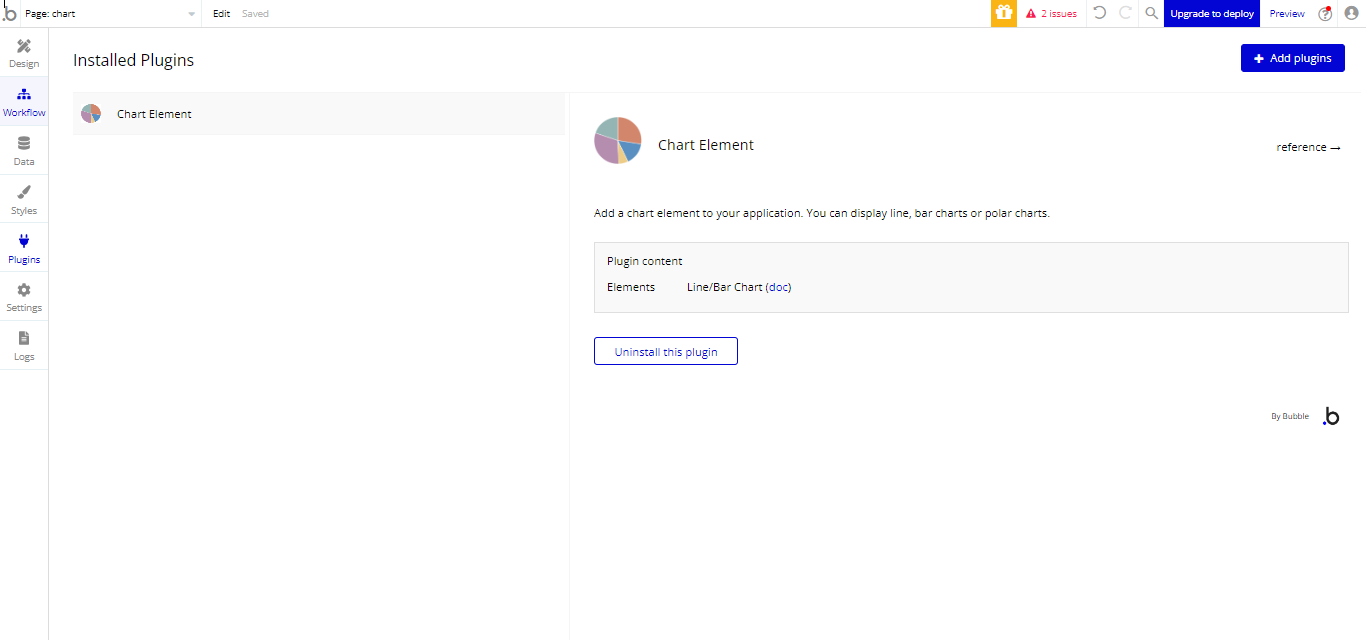Viewport: 1366px width, 640px height.
Task: Click the Add plugins button
Action: coord(1292,58)
